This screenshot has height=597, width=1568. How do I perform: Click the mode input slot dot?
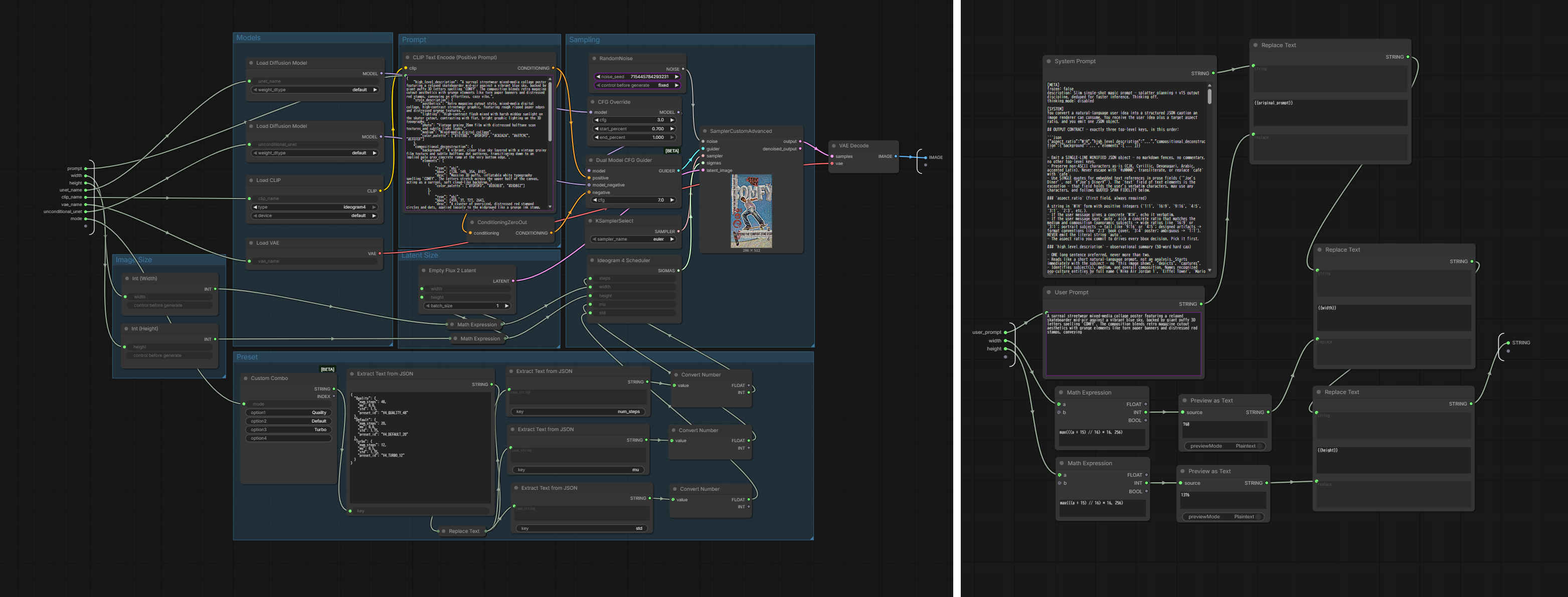coord(86,219)
